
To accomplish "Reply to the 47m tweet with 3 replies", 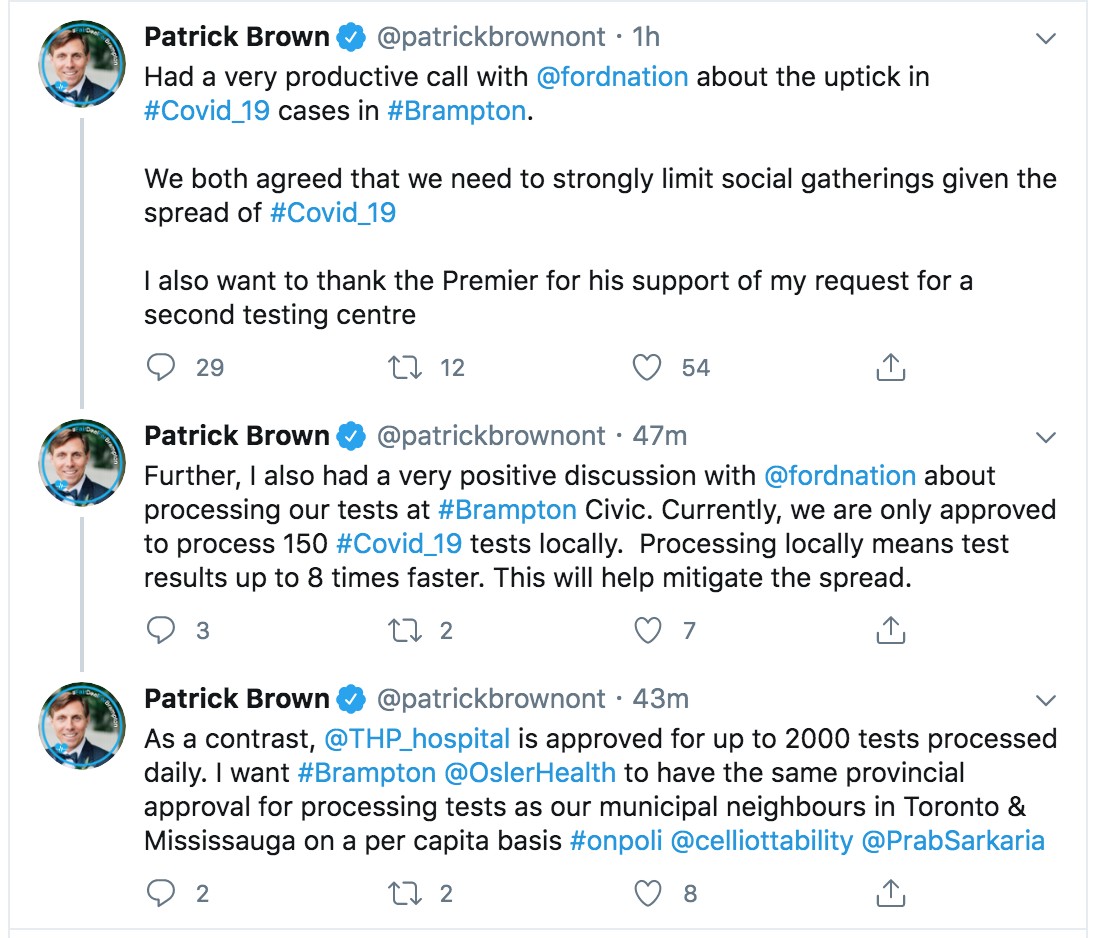I will (161, 630).
